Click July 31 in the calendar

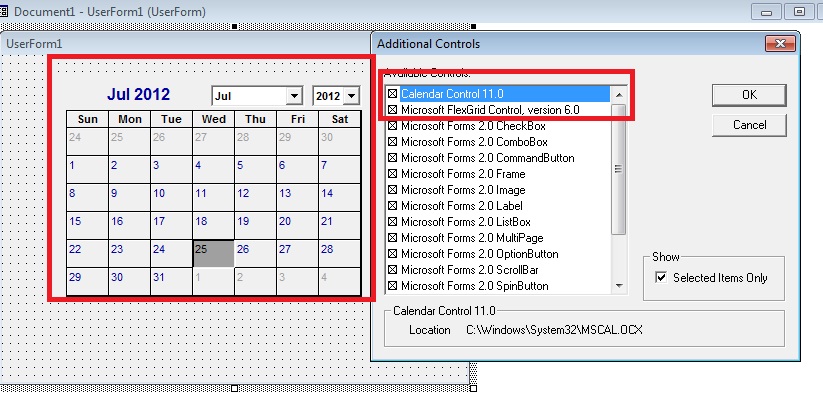(x=171, y=282)
